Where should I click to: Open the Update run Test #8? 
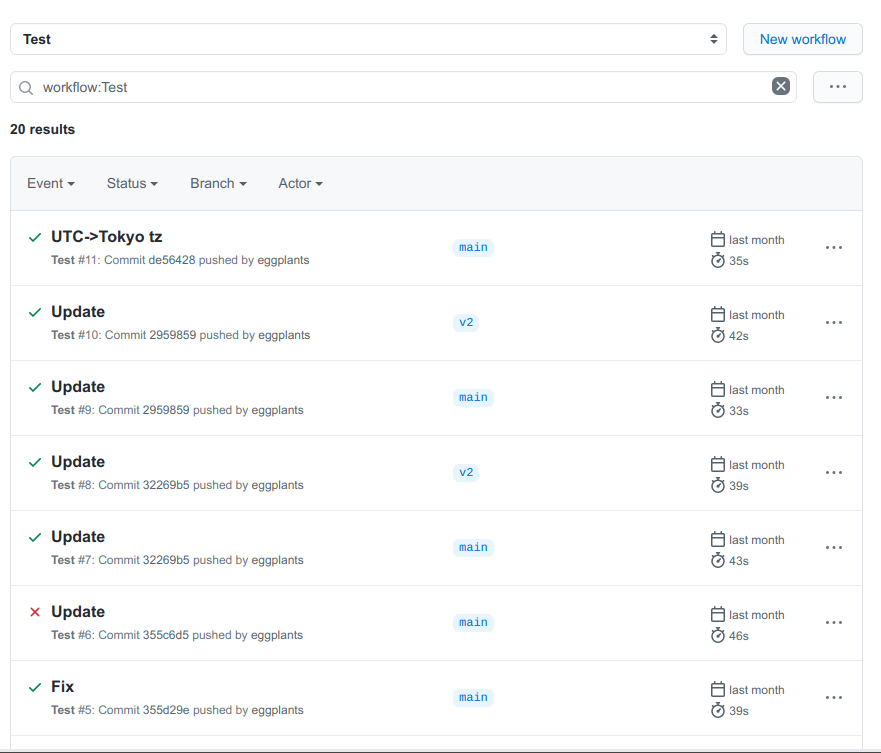click(78, 462)
